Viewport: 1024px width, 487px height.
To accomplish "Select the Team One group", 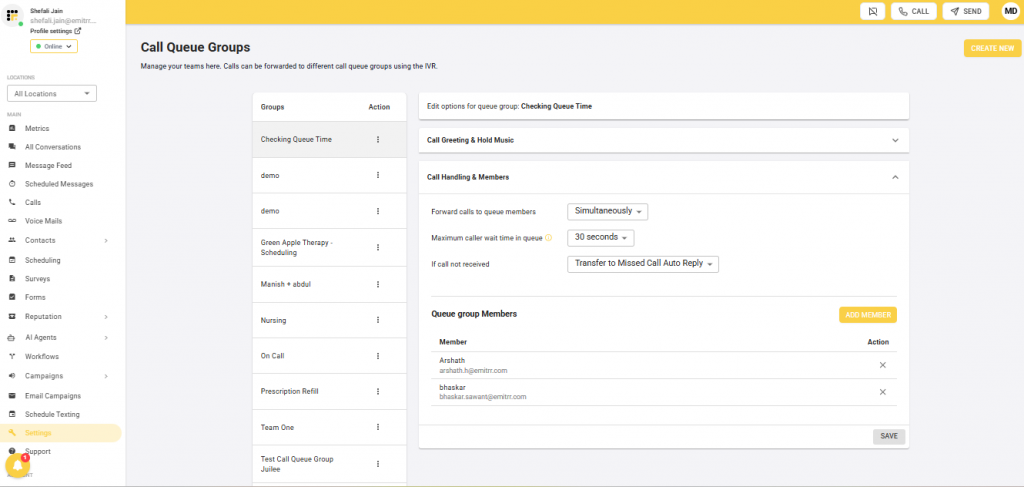I will point(329,427).
